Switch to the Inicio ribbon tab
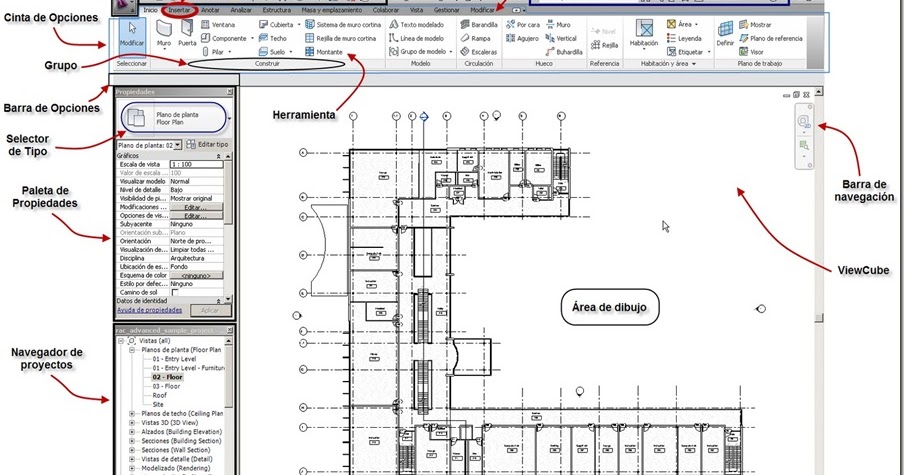904x475 pixels. click(x=150, y=10)
